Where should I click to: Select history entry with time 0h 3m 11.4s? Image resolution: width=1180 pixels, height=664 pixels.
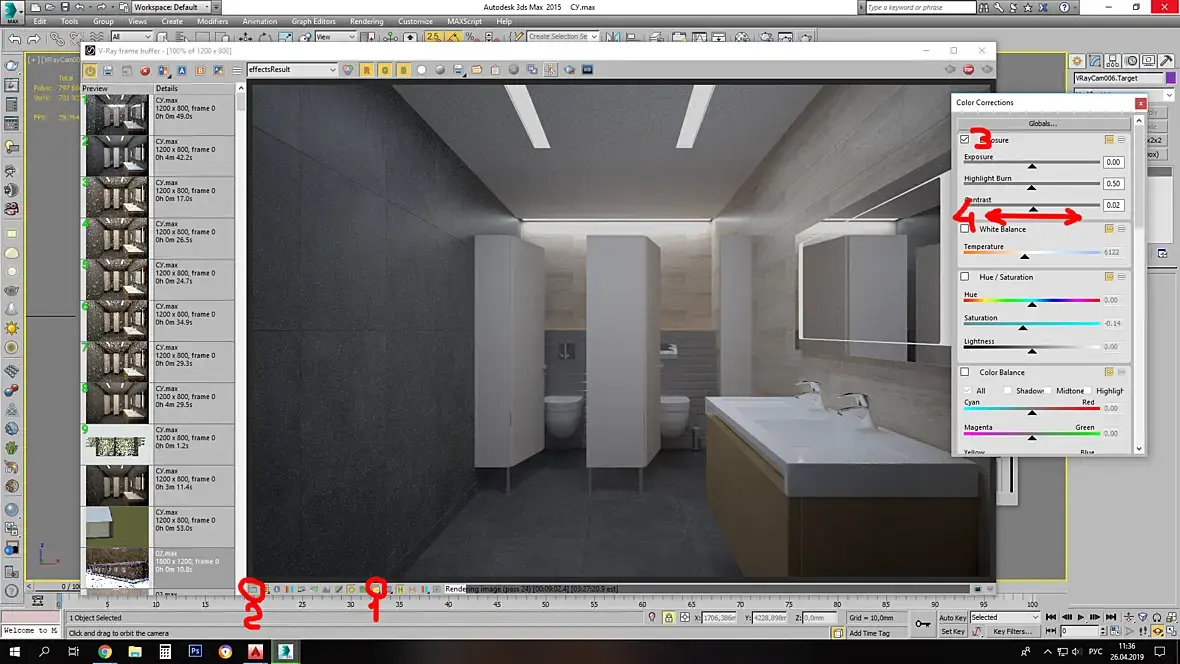[158, 486]
